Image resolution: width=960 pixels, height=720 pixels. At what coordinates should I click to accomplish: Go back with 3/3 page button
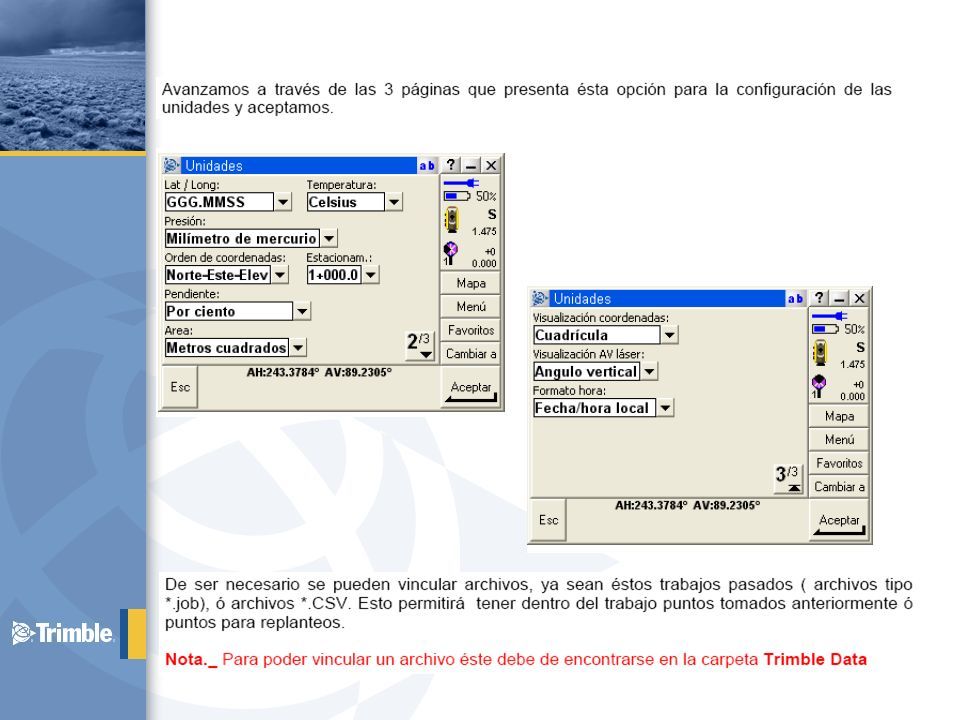tap(787, 479)
